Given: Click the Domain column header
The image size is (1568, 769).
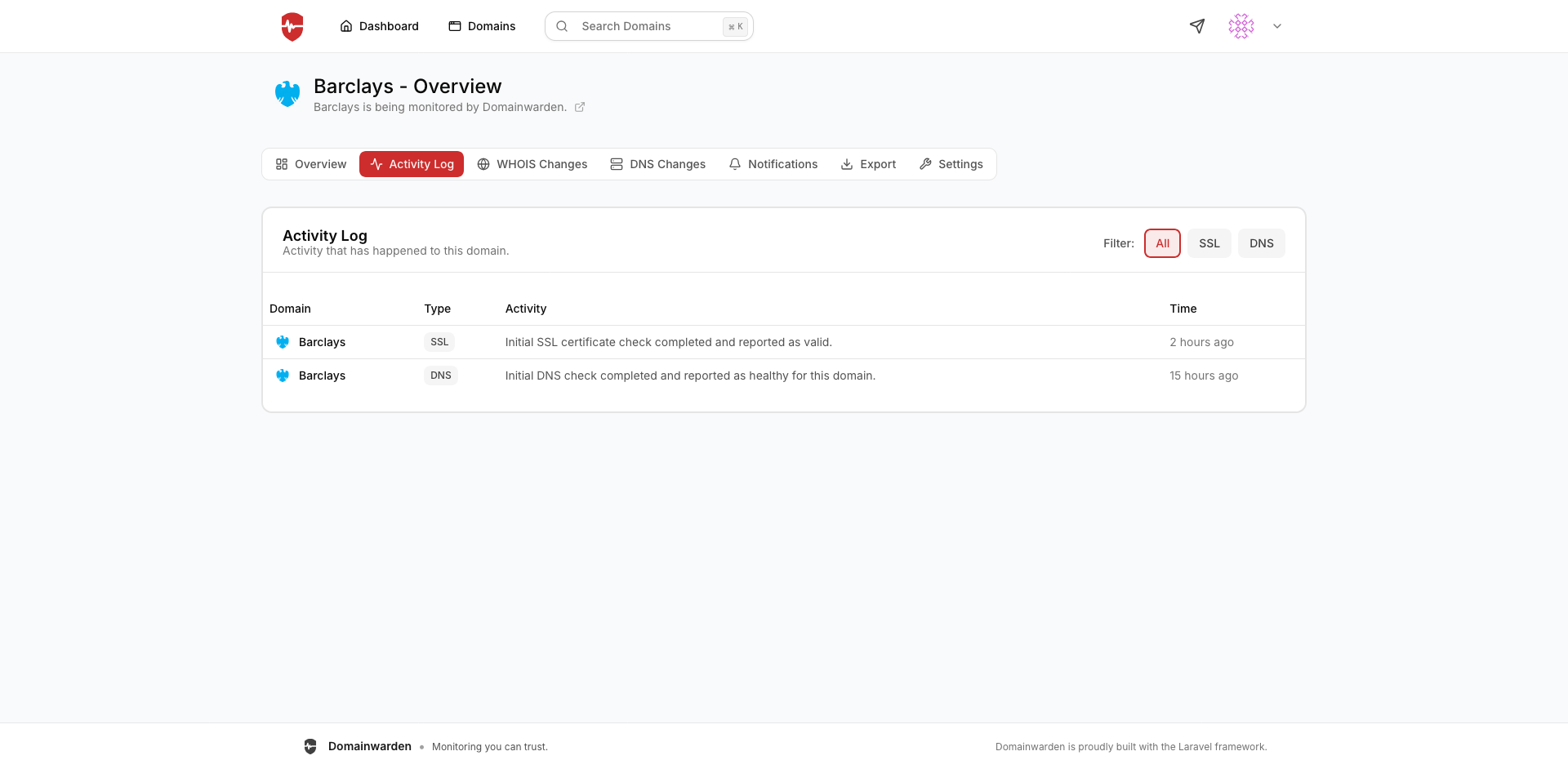Looking at the screenshot, I should point(290,309).
